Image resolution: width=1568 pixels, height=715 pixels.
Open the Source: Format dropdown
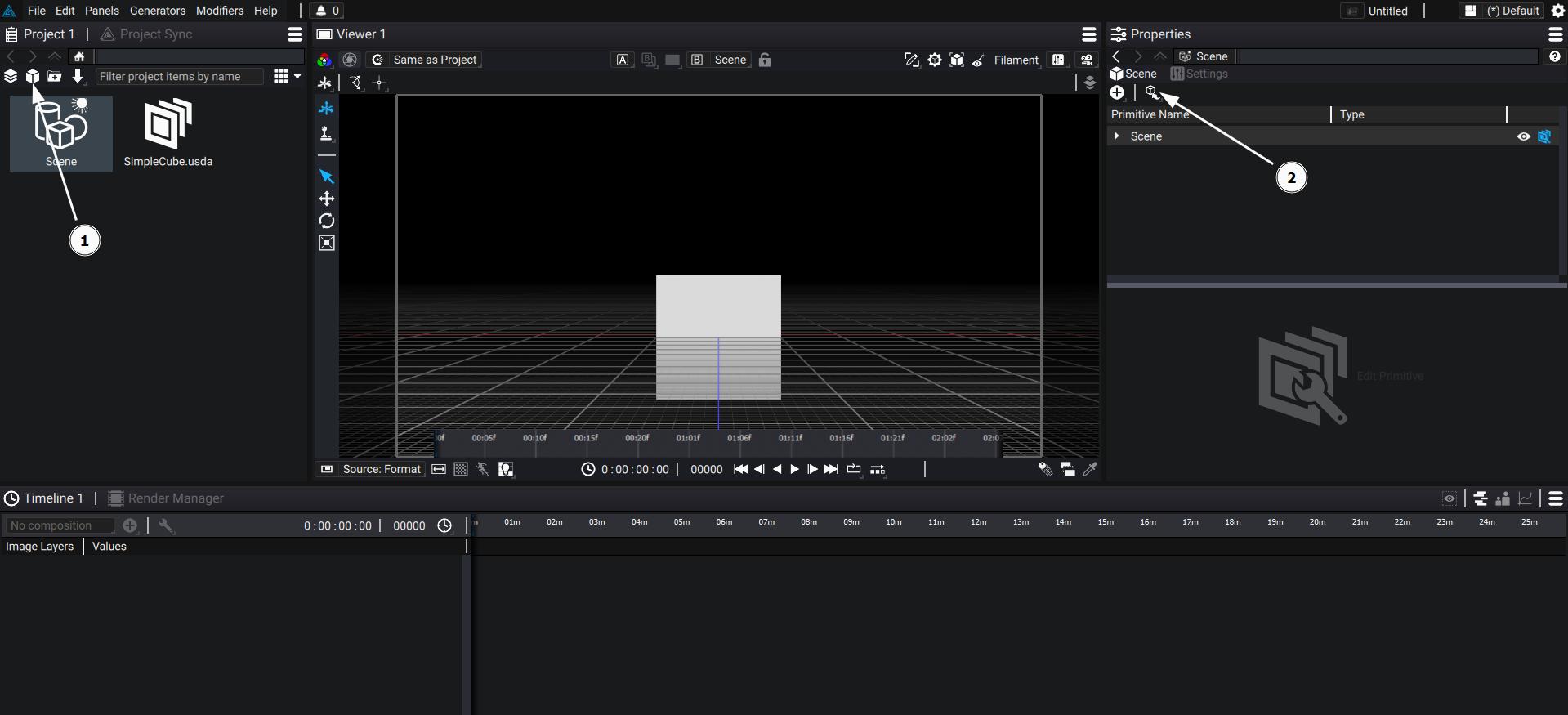click(372, 469)
